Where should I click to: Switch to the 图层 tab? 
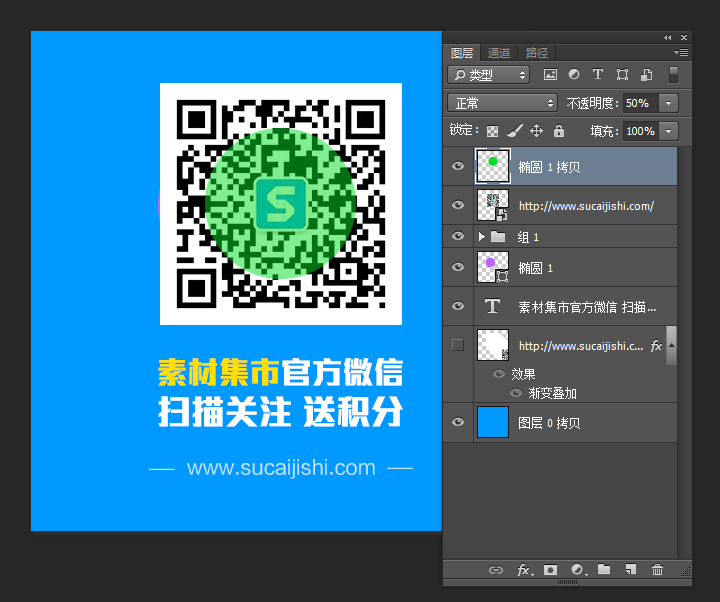461,53
